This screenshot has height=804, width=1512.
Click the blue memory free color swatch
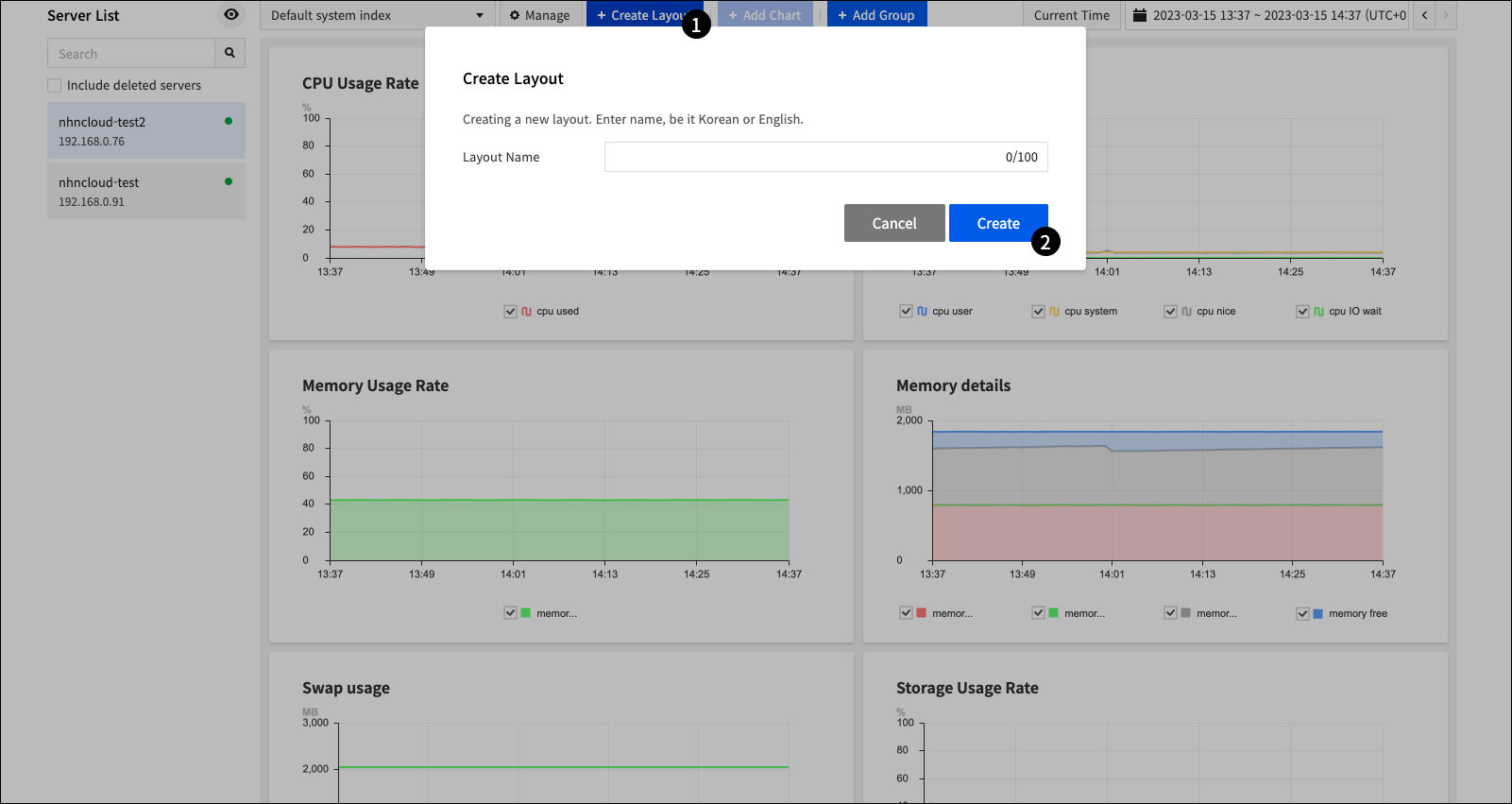1317,613
